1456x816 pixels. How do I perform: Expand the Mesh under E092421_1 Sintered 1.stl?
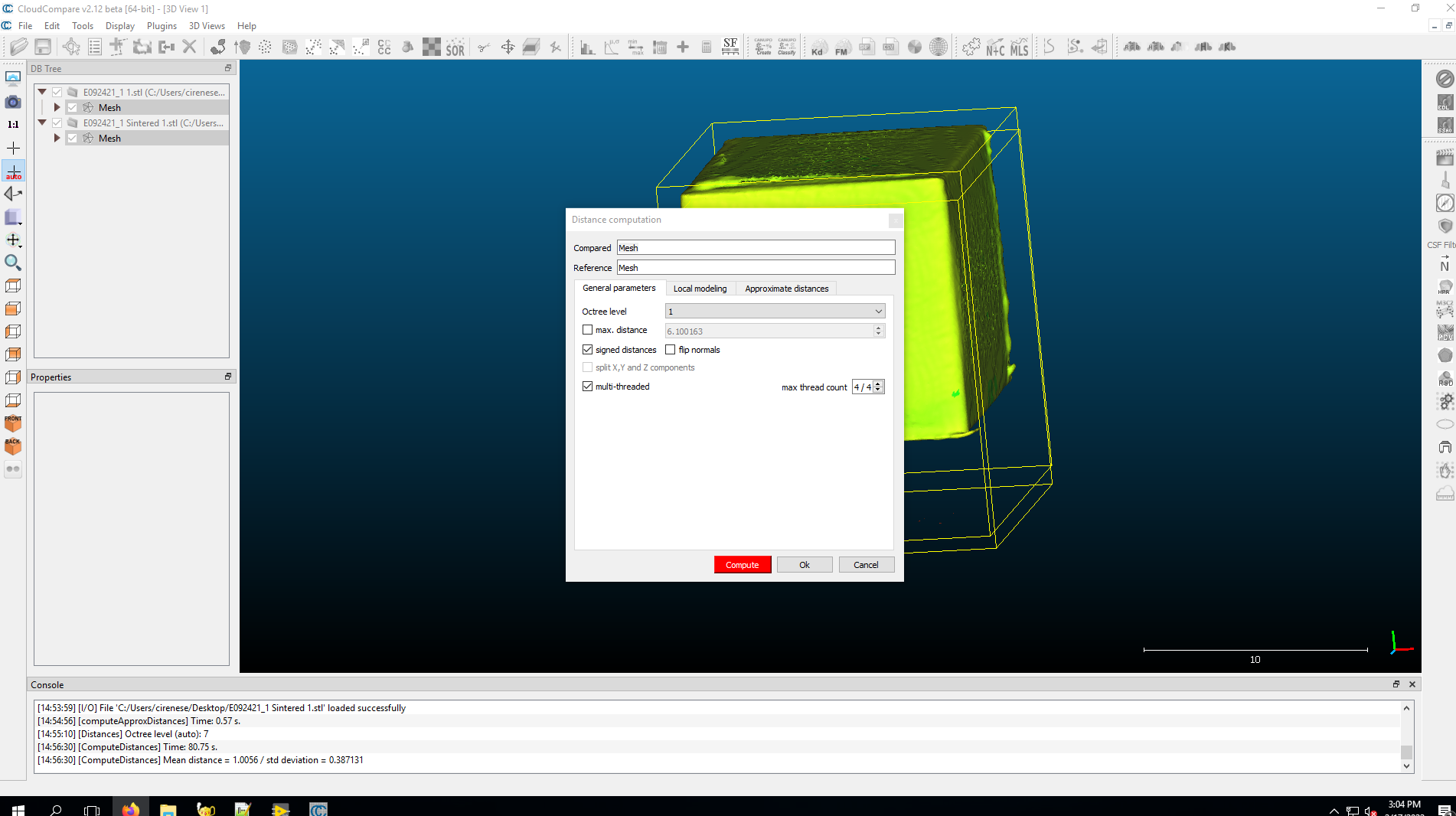click(57, 139)
